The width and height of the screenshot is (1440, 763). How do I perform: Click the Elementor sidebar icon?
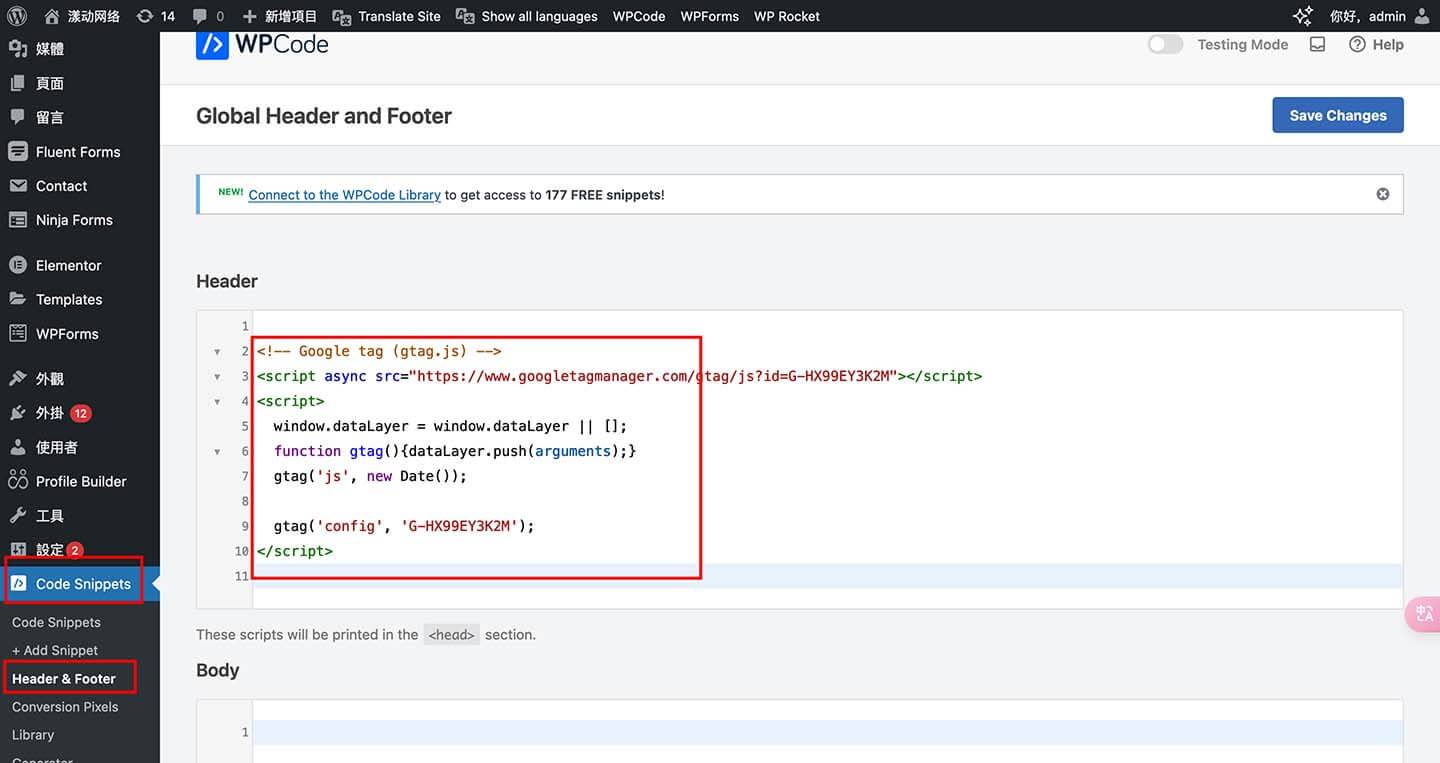tap(17, 265)
